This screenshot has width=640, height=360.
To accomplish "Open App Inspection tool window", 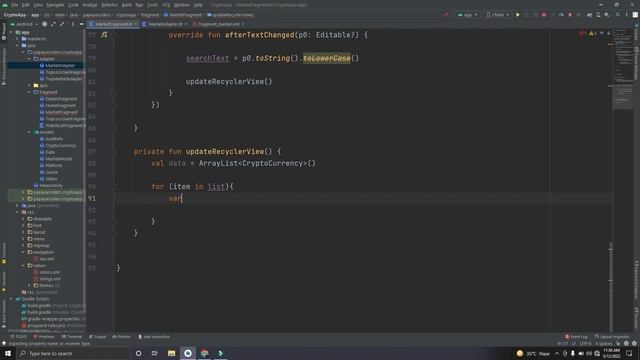I will (x=154, y=337).
